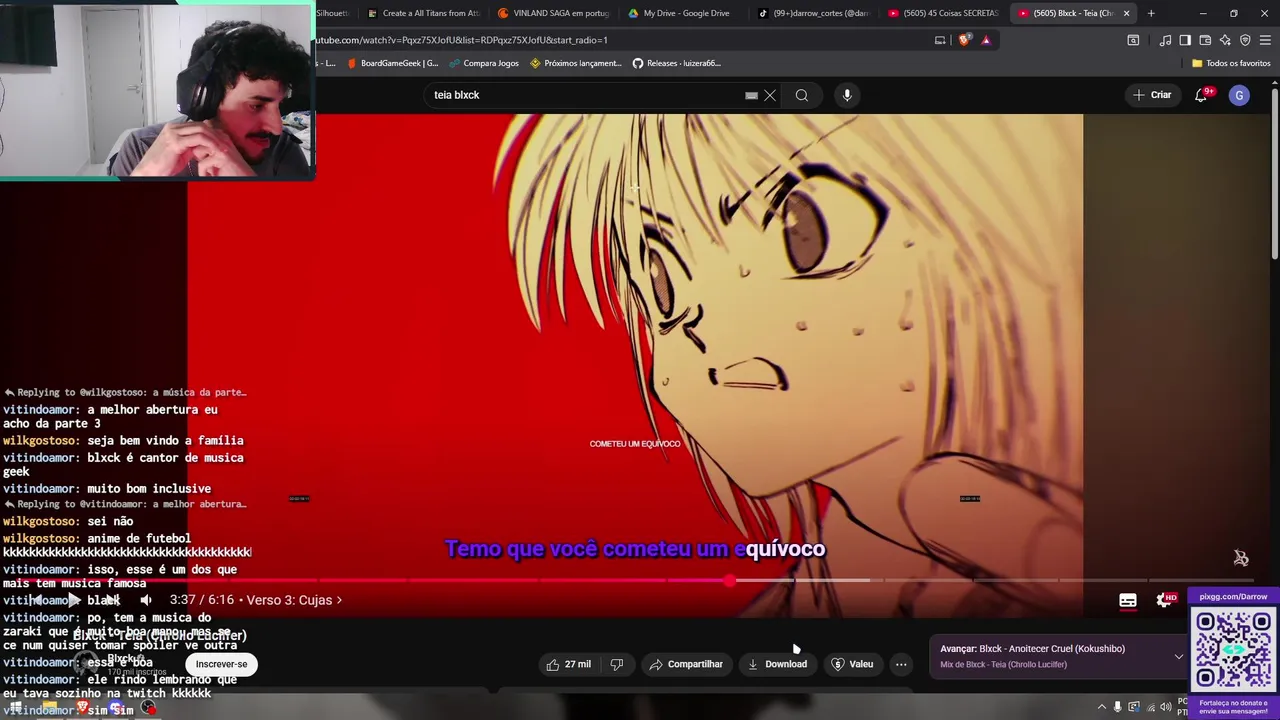1280x720 pixels.
Task: Open 'Todos os favoritos' bookmarks folder
Action: click(1231, 63)
